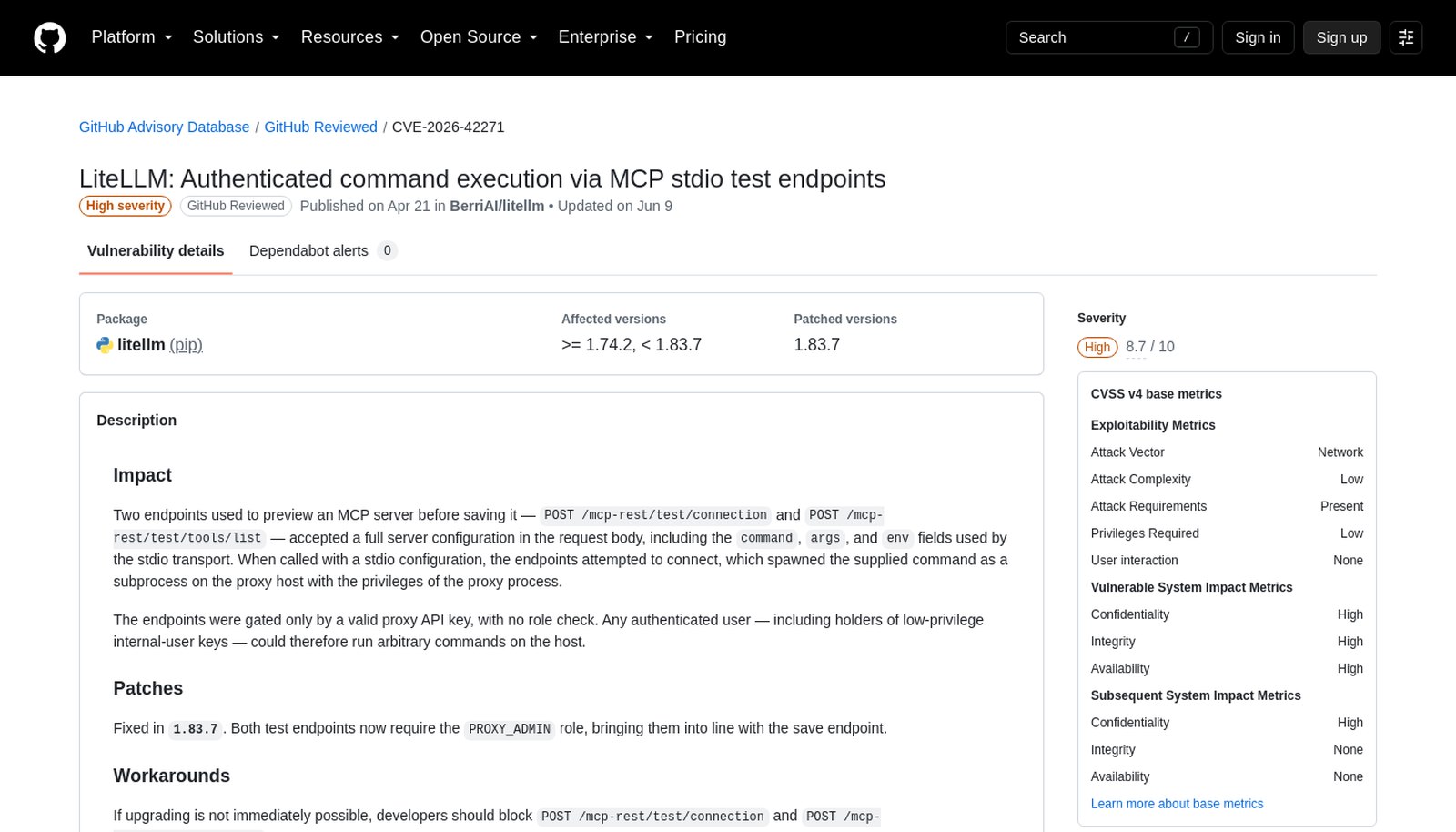Click the 8.7 / 10 severity score
The image size is (1456, 832).
click(x=1150, y=347)
